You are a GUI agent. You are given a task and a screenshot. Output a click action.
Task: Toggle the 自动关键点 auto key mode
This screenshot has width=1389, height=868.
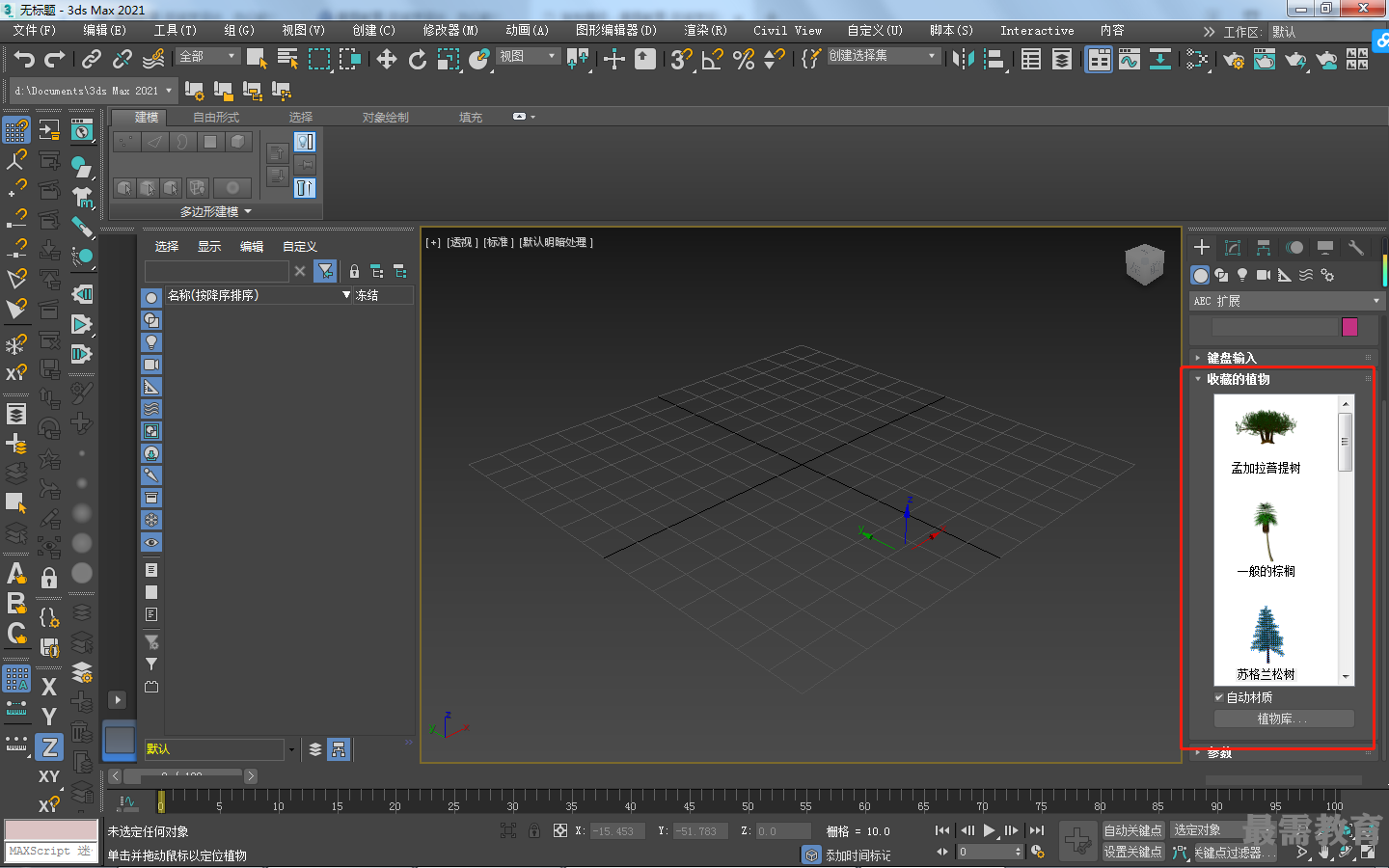pyautogui.click(x=1132, y=830)
